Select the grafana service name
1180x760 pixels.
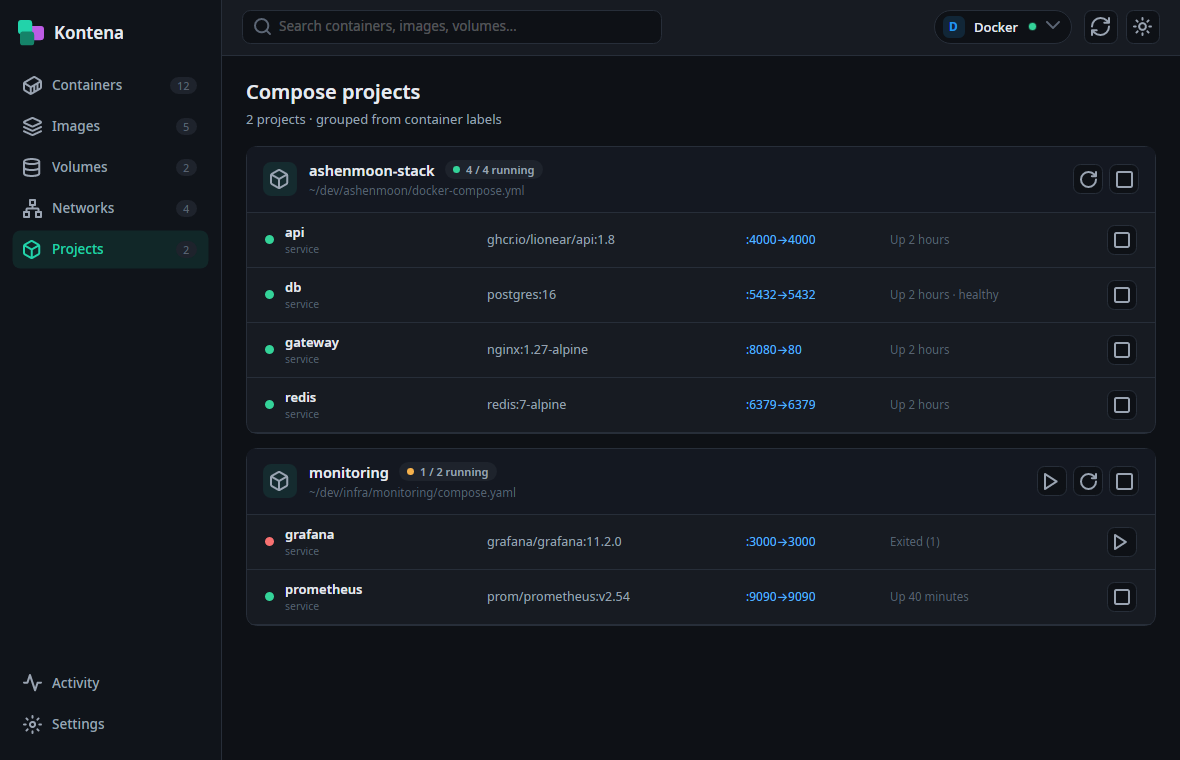point(309,534)
